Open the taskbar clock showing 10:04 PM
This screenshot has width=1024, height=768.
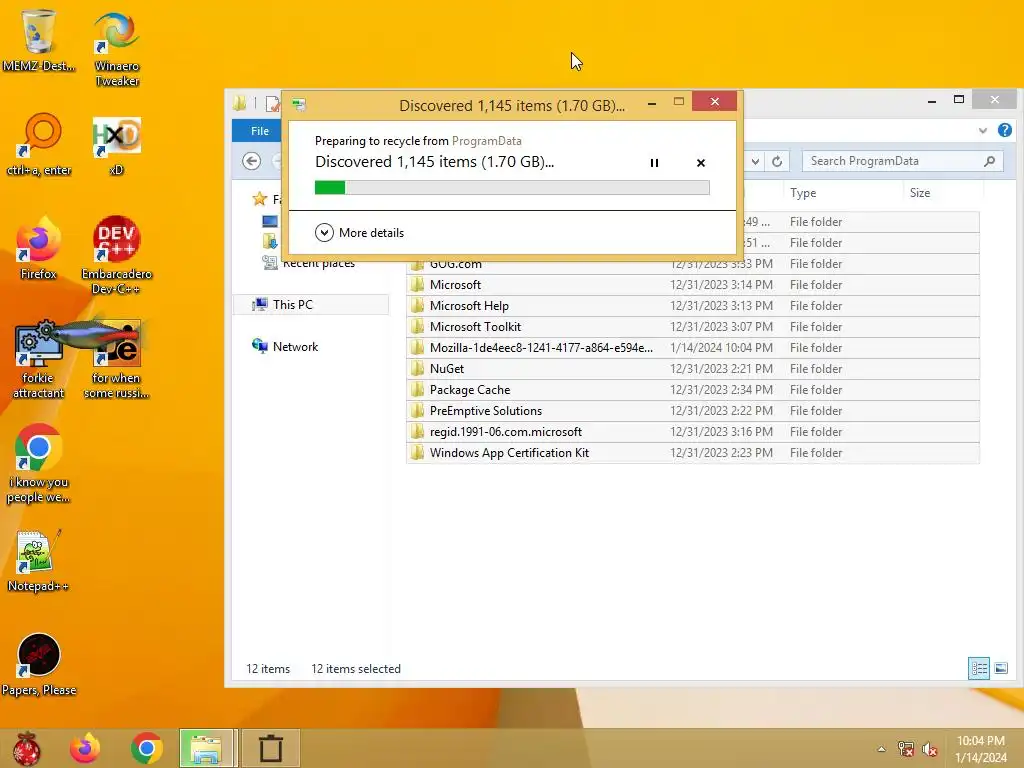coord(980,749)
